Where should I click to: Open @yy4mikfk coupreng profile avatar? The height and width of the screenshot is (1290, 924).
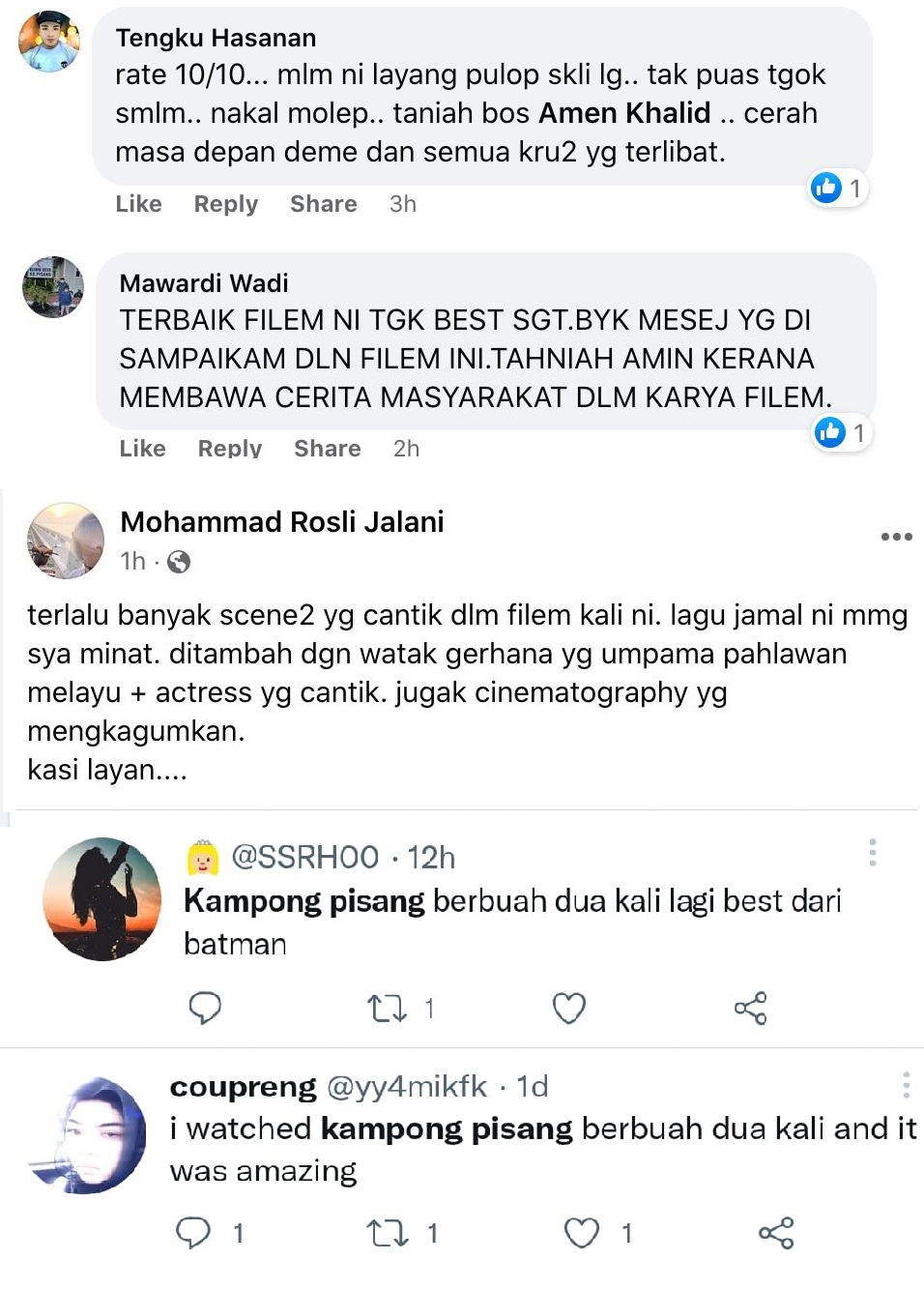88,1136
